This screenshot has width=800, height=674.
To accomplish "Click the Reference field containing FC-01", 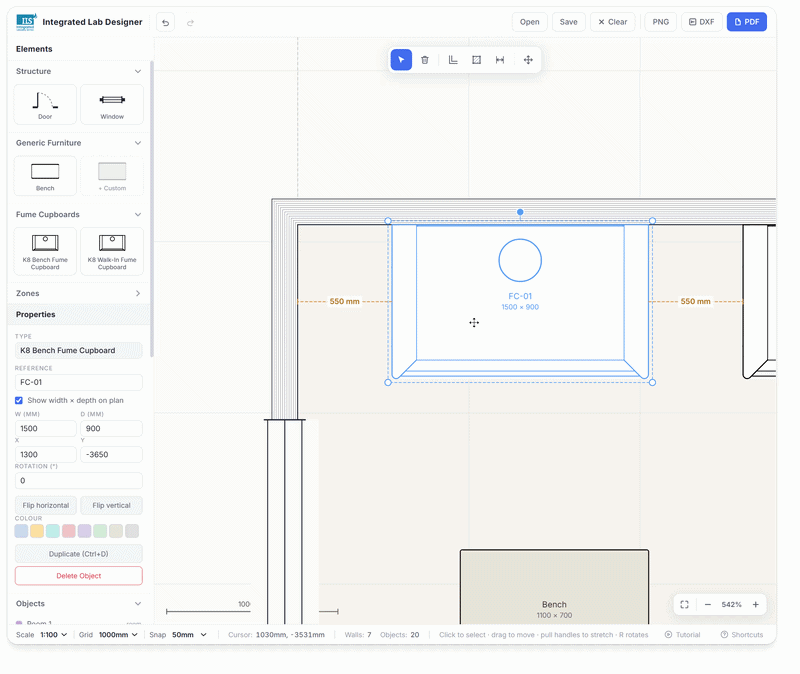I will (x=79, y=382).
